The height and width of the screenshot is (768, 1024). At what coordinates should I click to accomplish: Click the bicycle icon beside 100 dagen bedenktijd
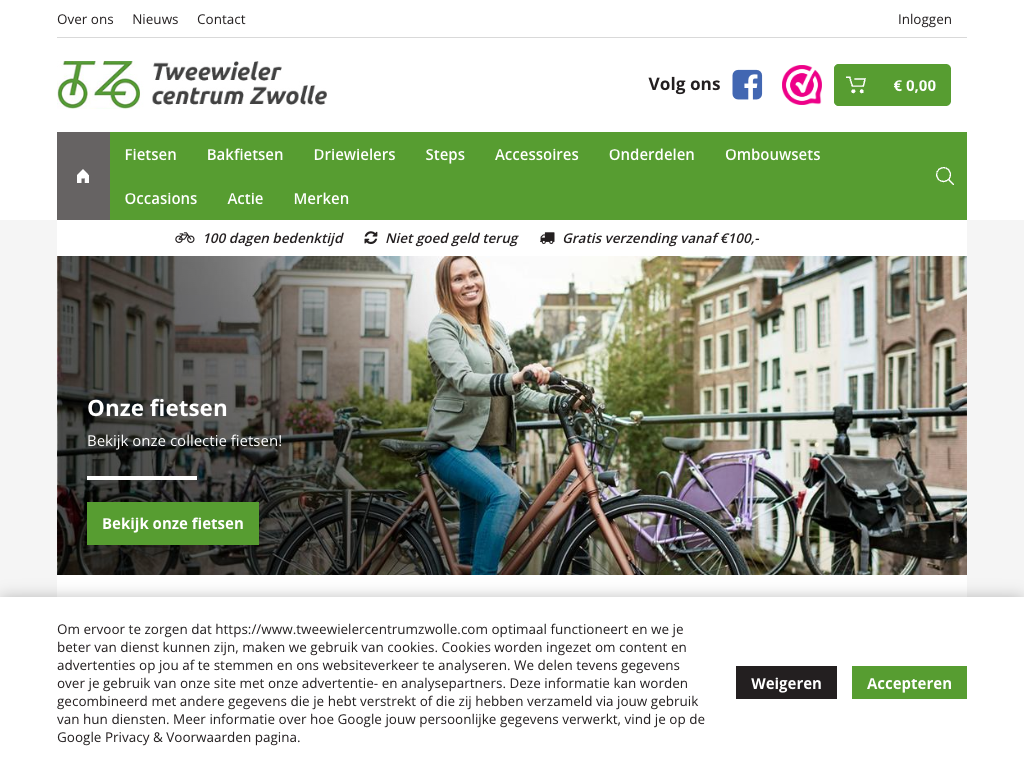click(185, 238)
